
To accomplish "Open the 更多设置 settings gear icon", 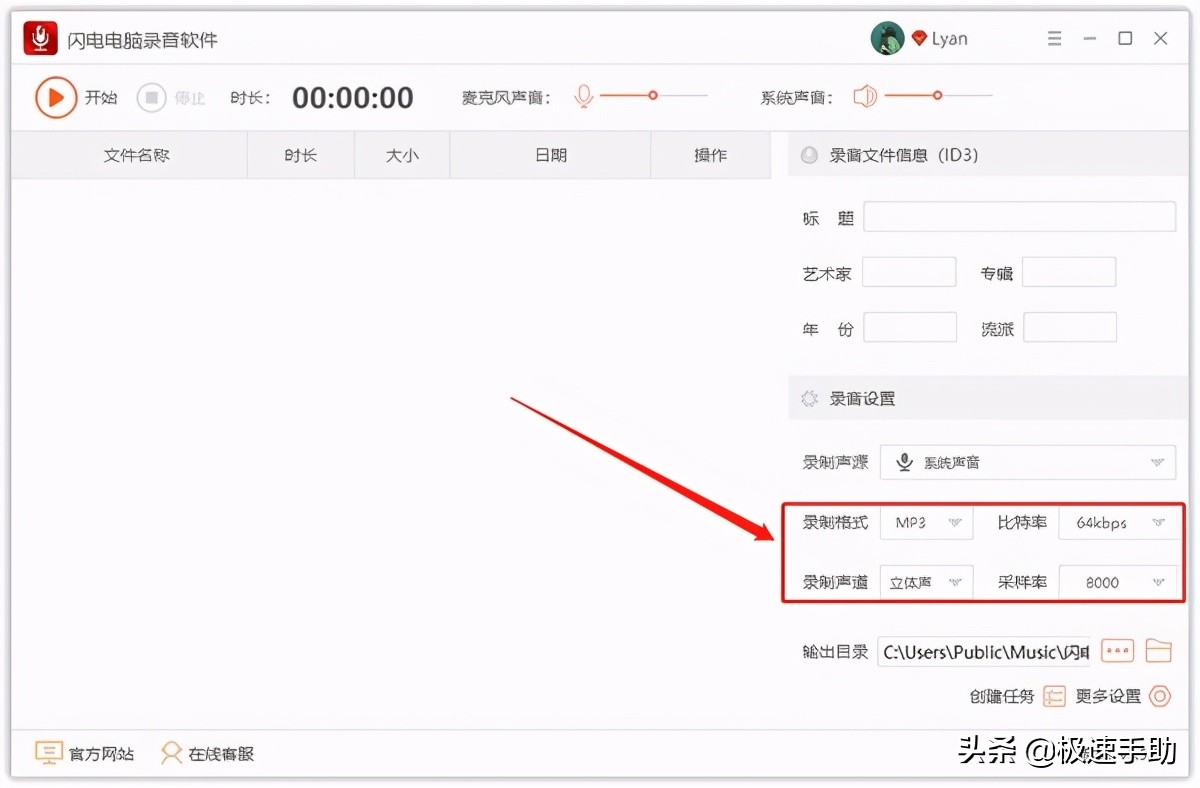I will (x=1160, y=696).
